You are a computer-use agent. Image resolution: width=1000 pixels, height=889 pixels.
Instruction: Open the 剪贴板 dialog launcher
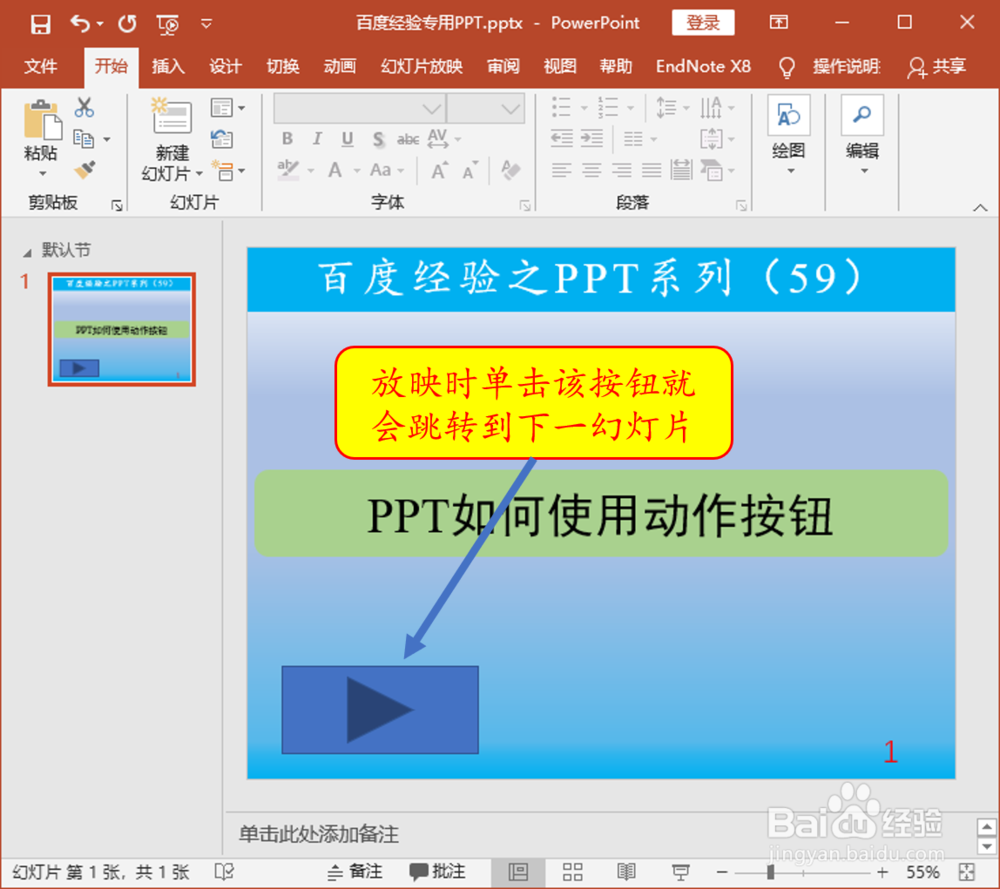(x=117, y=205)
